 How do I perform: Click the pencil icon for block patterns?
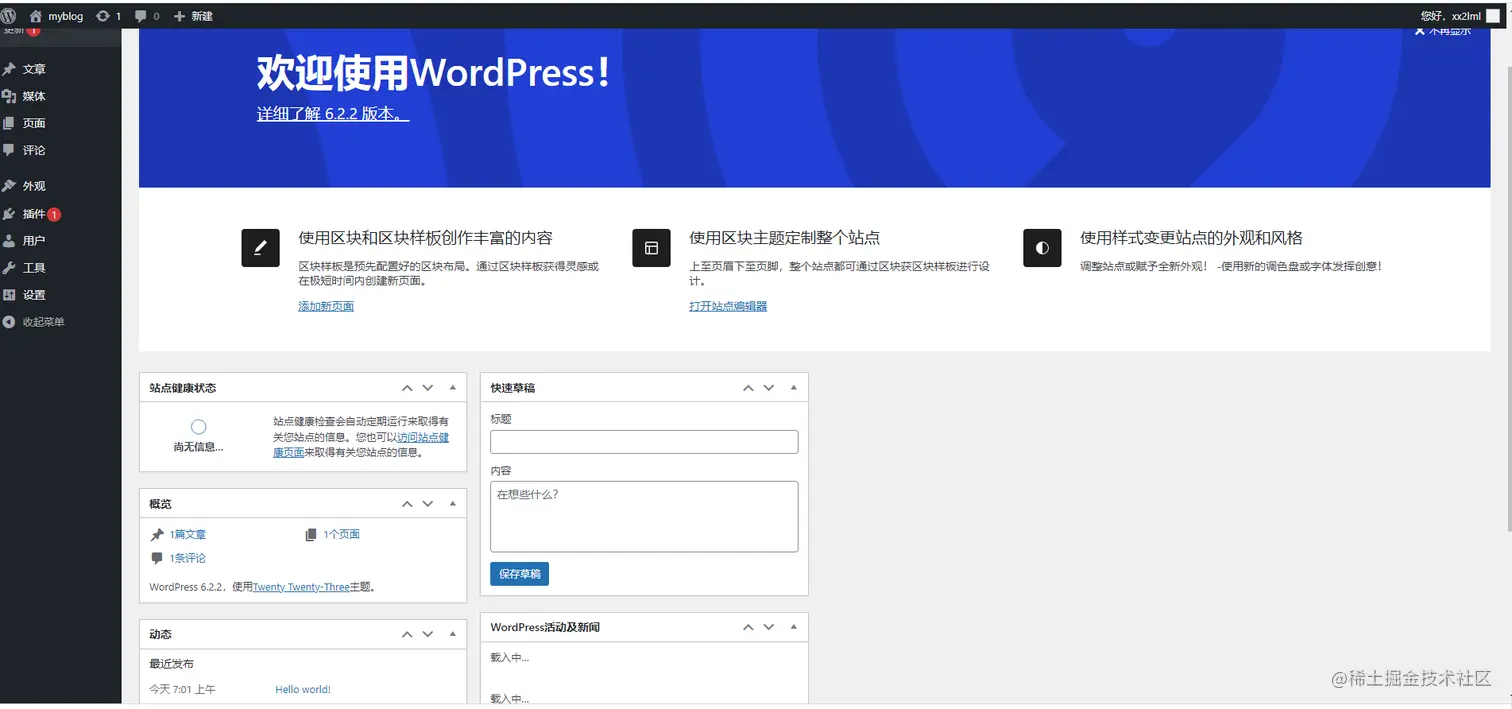(260, 247)
